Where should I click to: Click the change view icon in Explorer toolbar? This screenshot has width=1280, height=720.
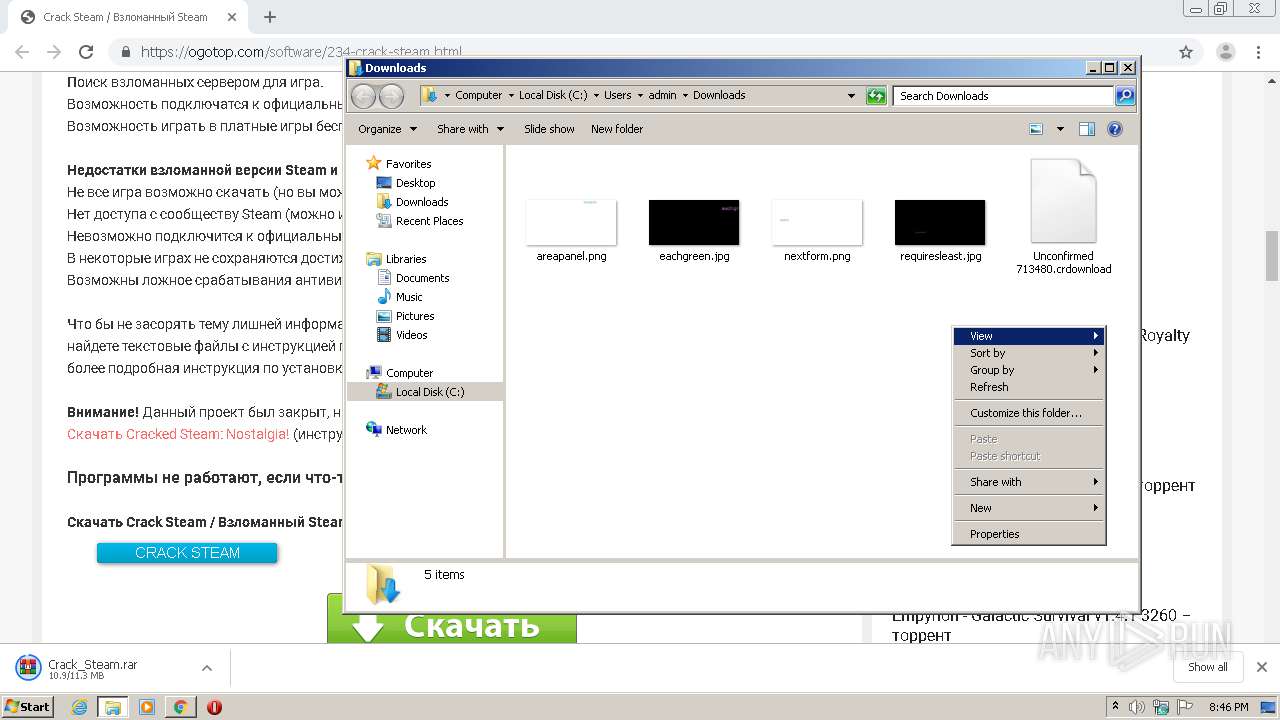1036,129
